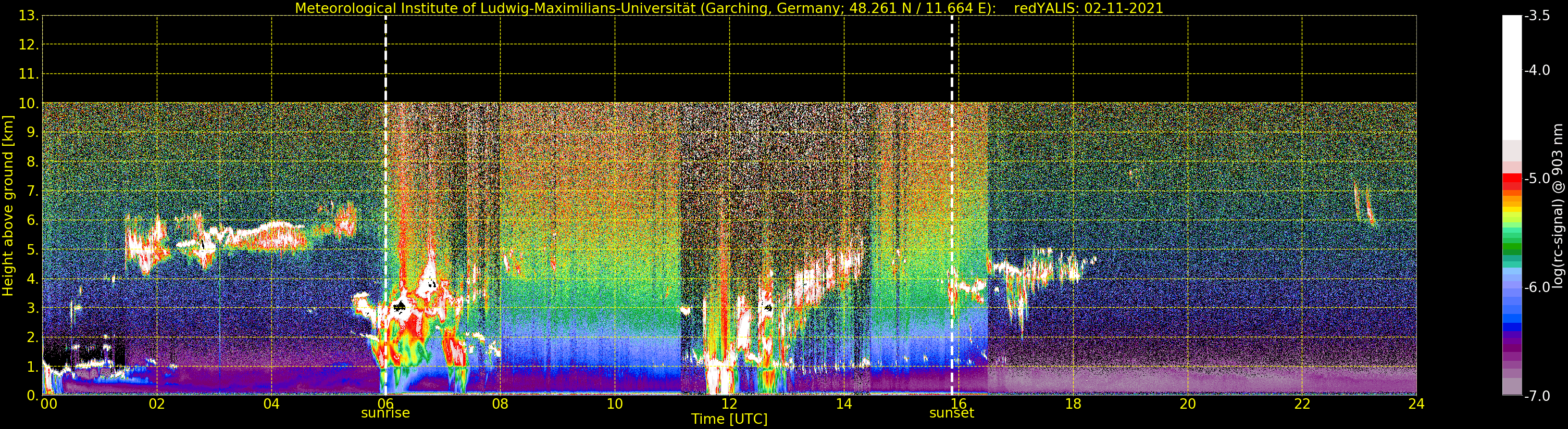Click the 8 km tick on the height axis
Screen dimensions: 1568x429
32,162
